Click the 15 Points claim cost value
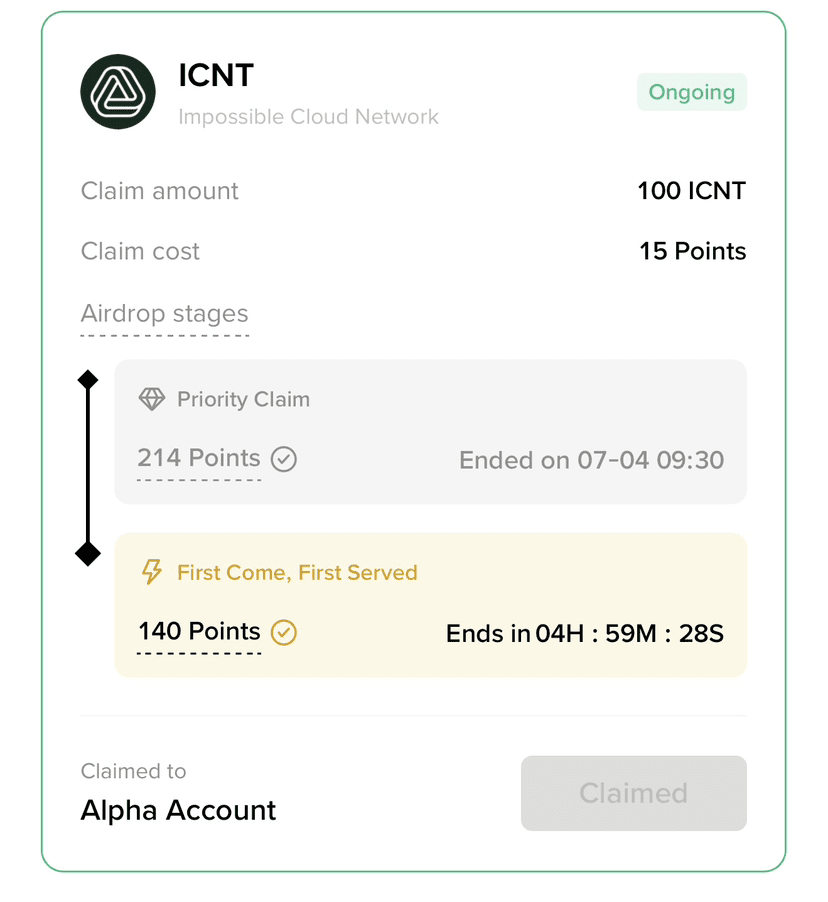828x902 pixels. coord(693,251)
